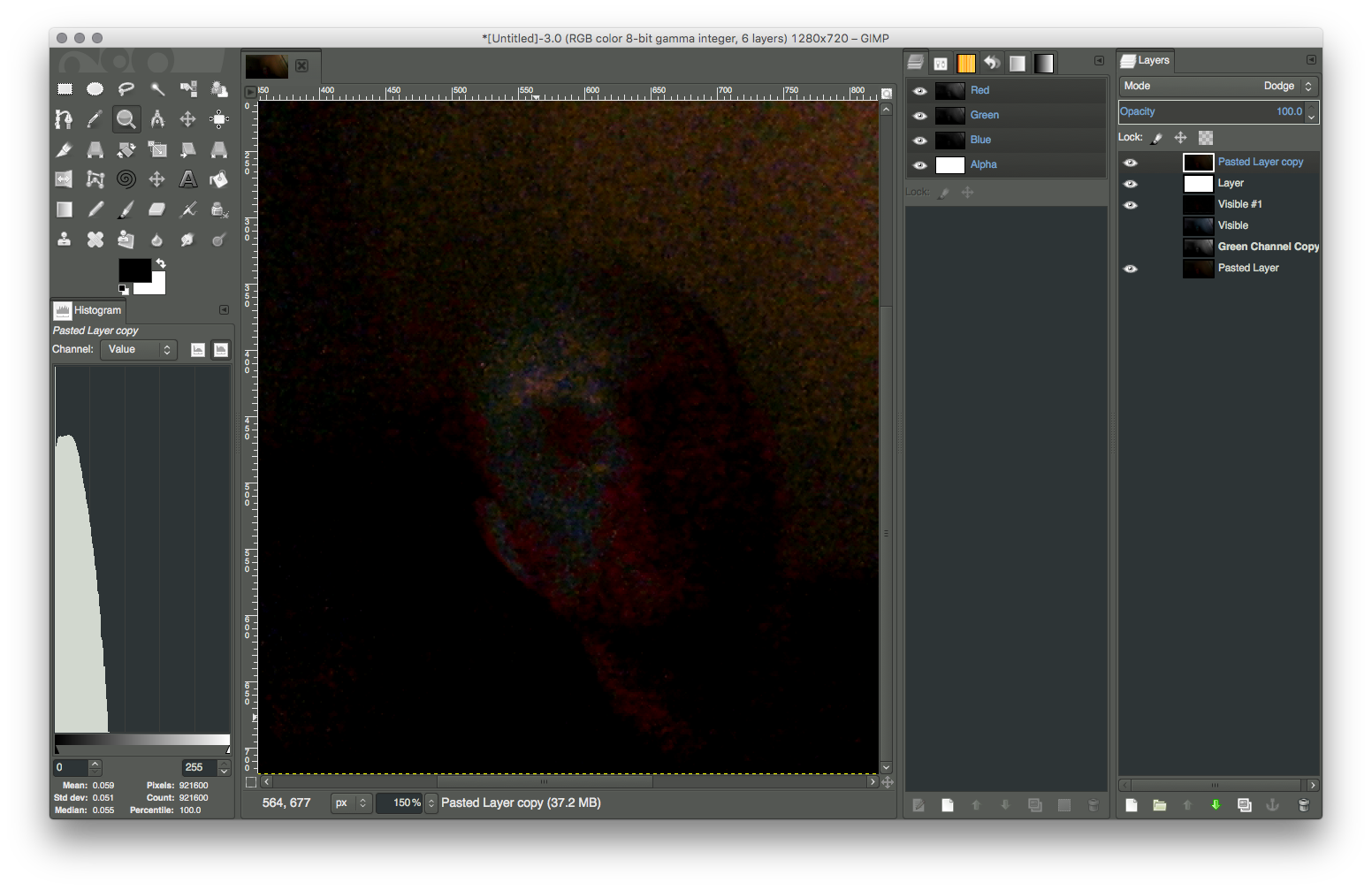Hide the Pasted Layer copy layer
The width and height of the screenshot is (1372, 890).
tap(1131, 163)
